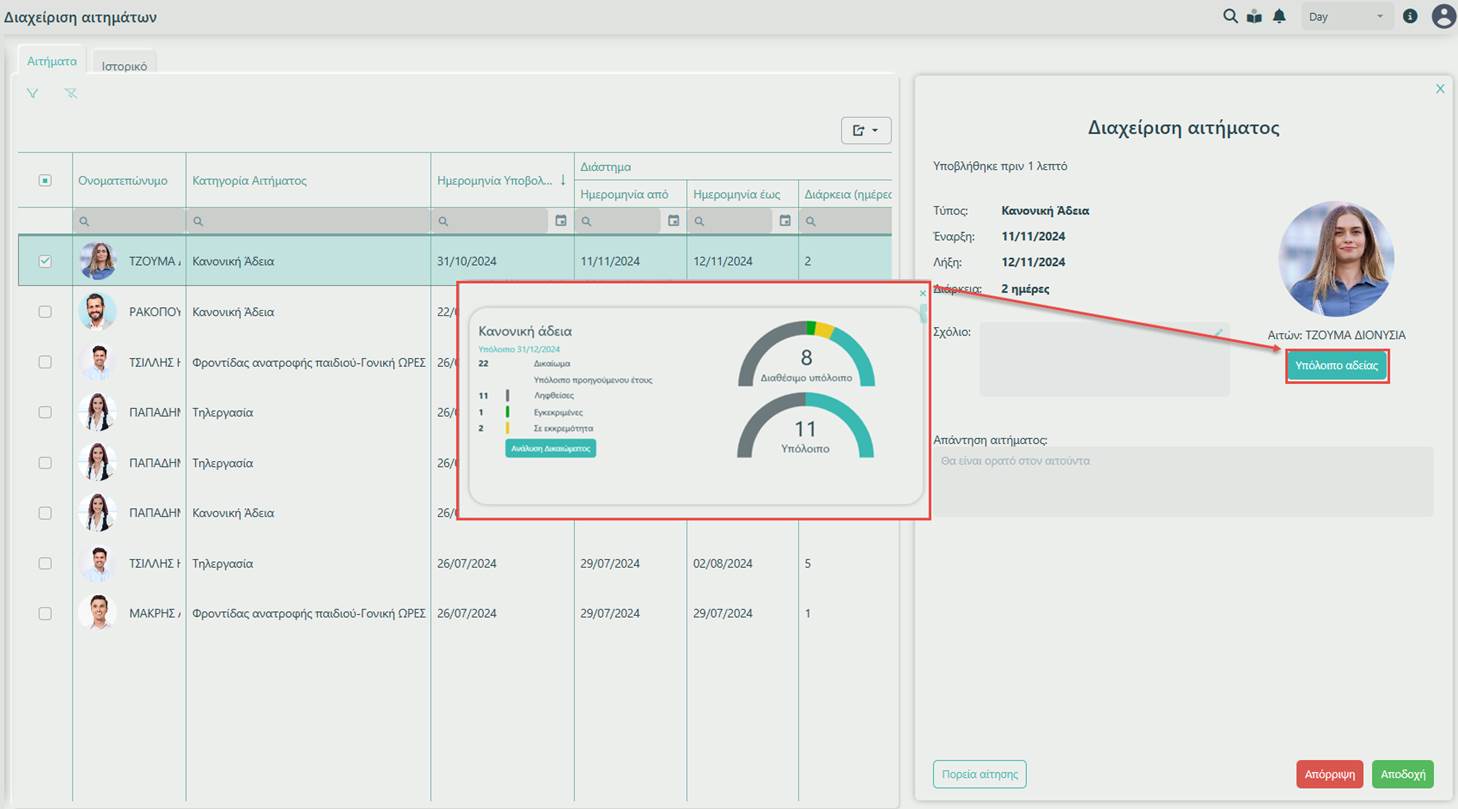Check the ΤΣΙΛΛΗΣ Τηλεργασία row checkbox
This screenshot has height=809, width=1458.
point(45,563)
